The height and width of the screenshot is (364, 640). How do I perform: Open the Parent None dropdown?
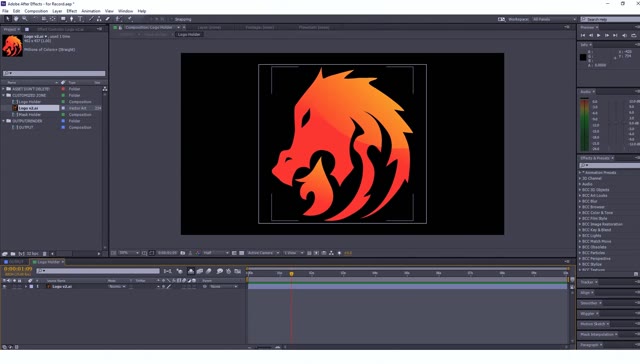point(223,286)
